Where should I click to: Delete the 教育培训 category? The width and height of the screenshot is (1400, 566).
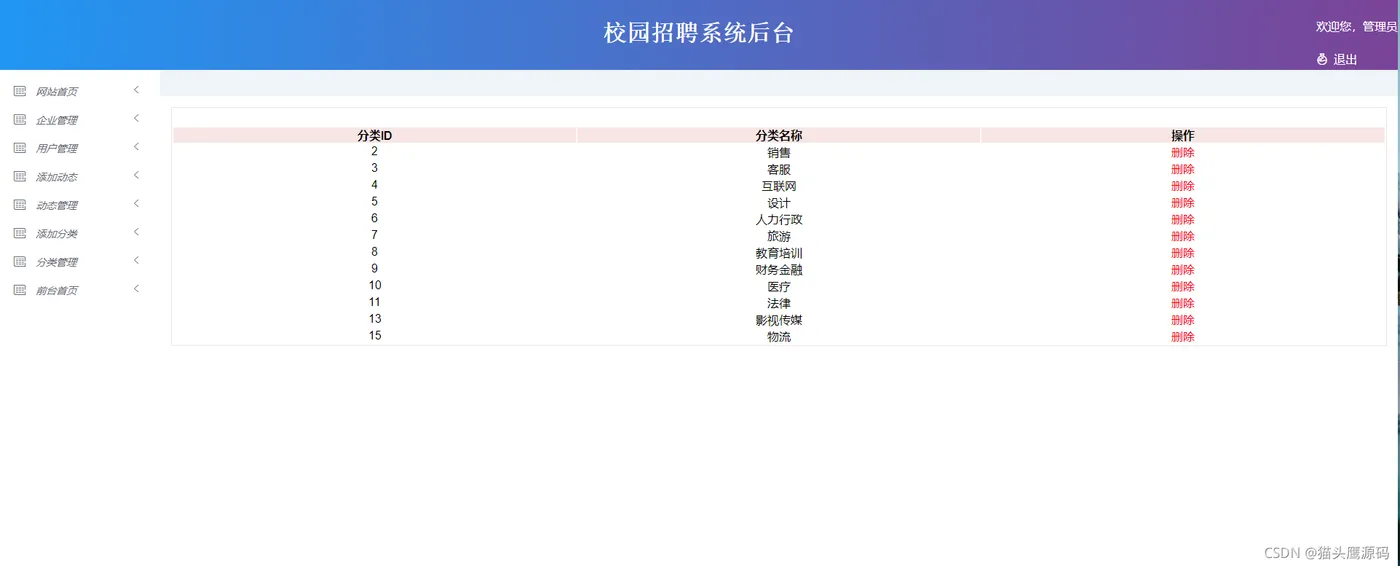pos(1183,253)
